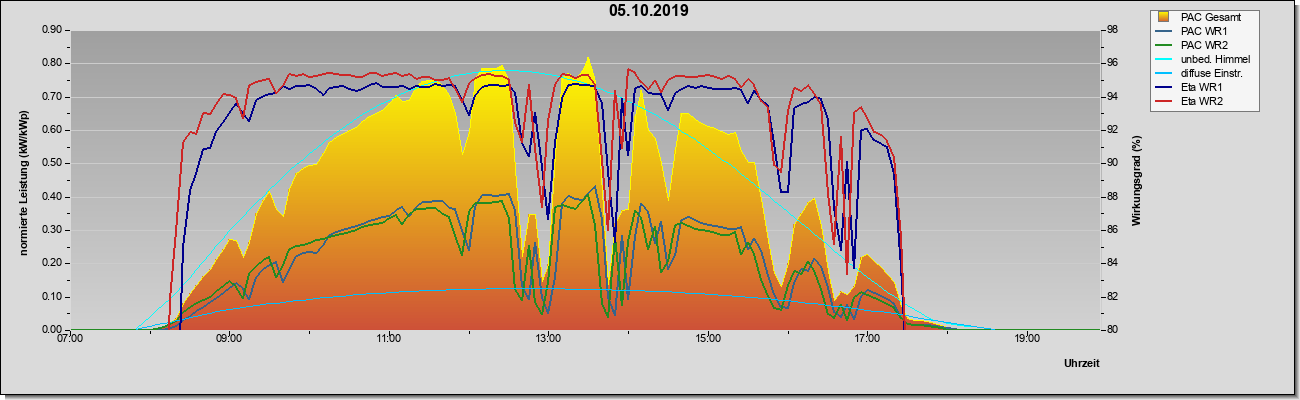Click the 07:00 time tick label

point(70,338)
